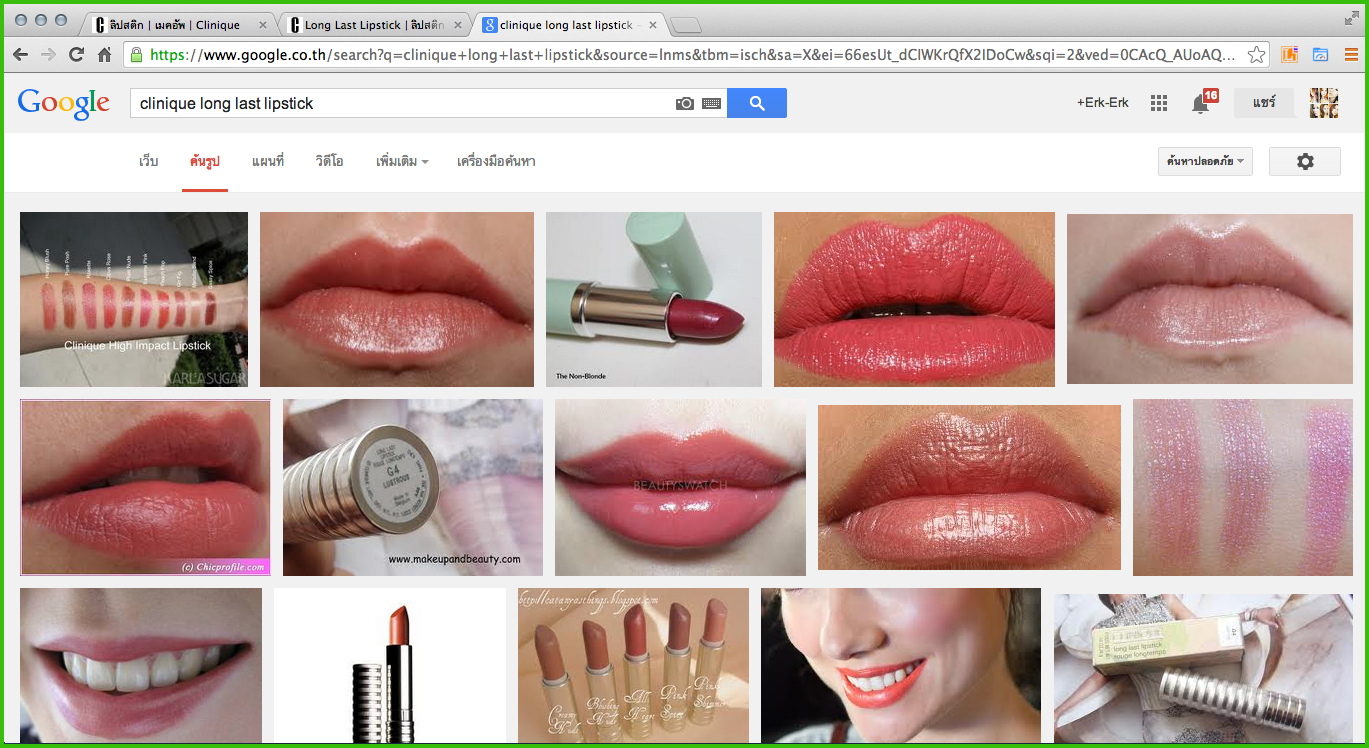
Task: Open the orange extension icon in toolbar
Action: point(1290,55)
